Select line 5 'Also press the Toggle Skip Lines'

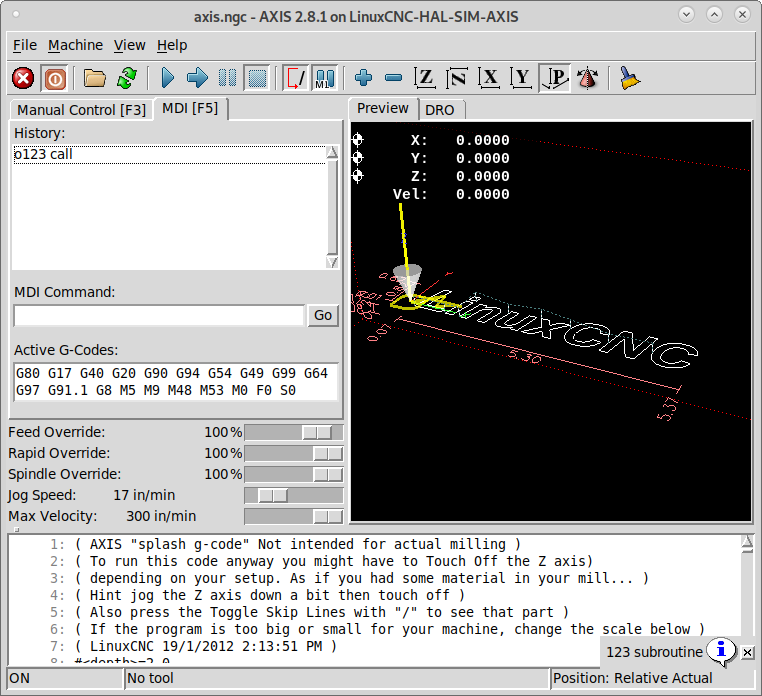click(322, 612)
